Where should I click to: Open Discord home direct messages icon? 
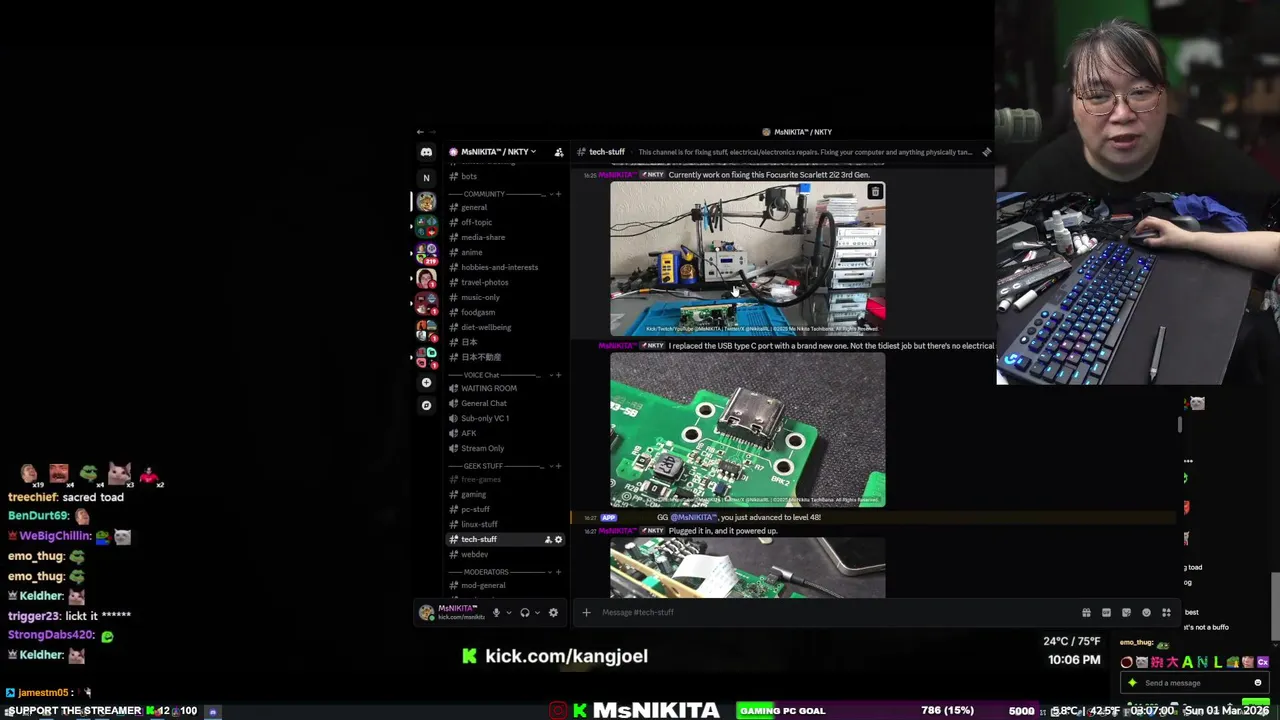click(x=426, y=152)
